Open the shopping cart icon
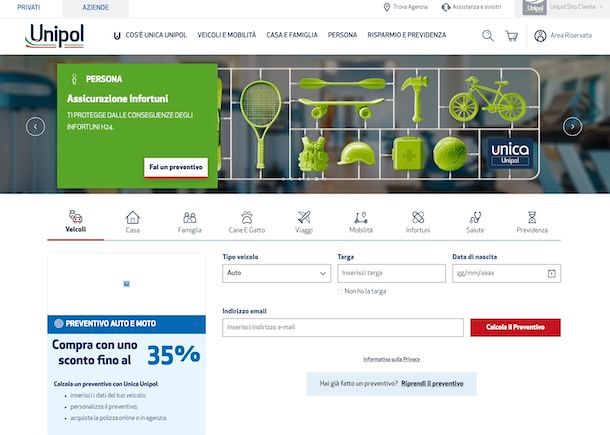 [512, 36]
